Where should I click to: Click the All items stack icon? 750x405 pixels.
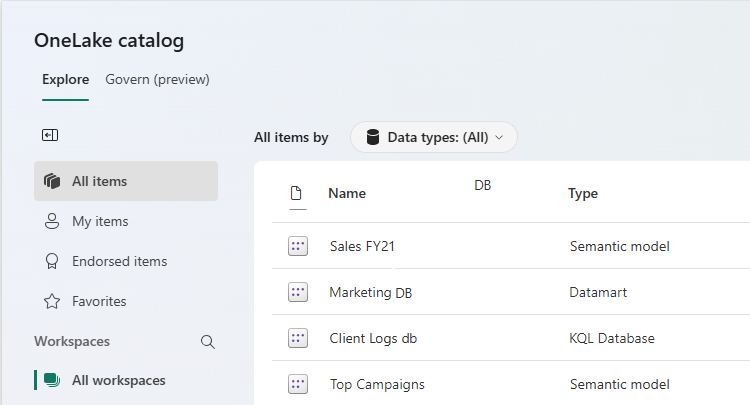(x=52, y=181)
